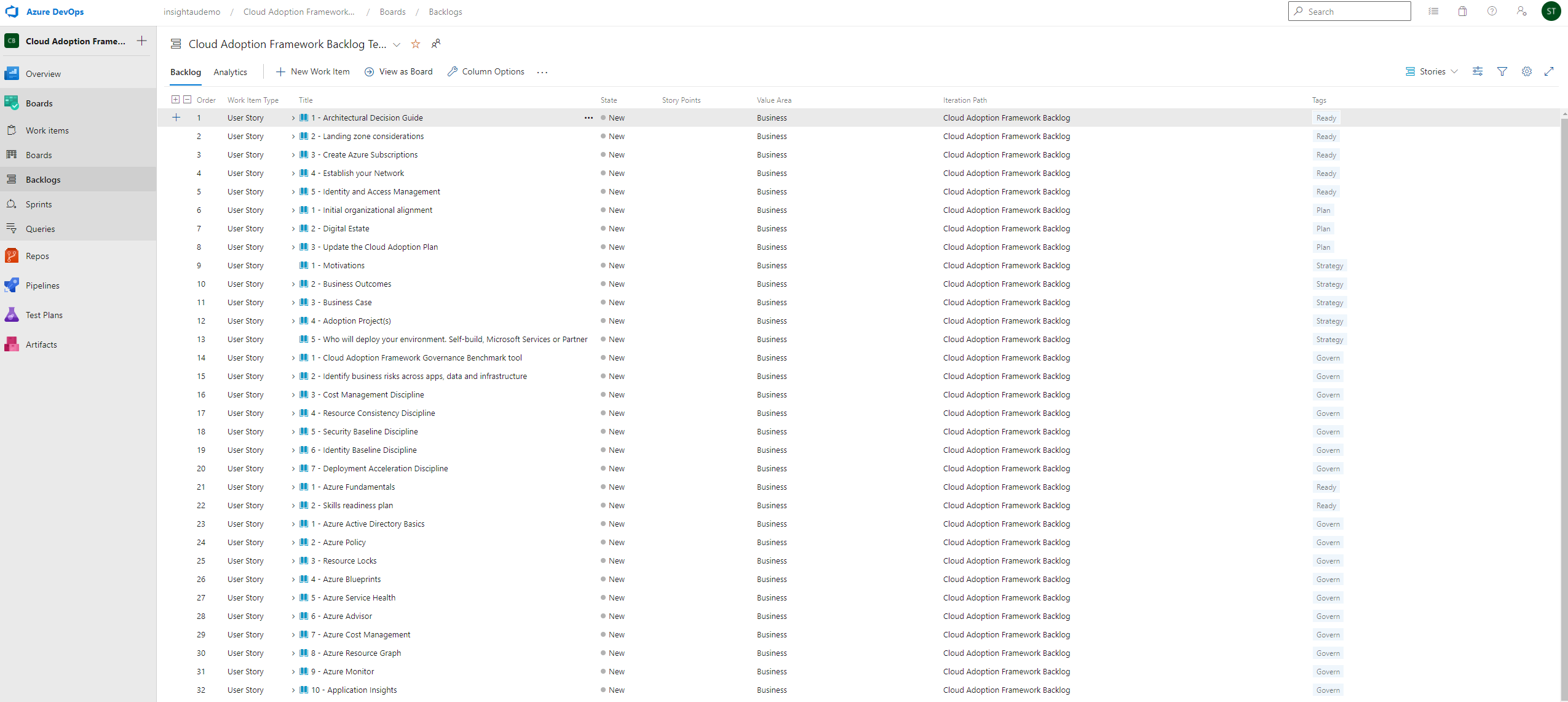The image size is (1568, 702).
Task: Enter full screen mode with expand icon
Action: (1549, 71)
